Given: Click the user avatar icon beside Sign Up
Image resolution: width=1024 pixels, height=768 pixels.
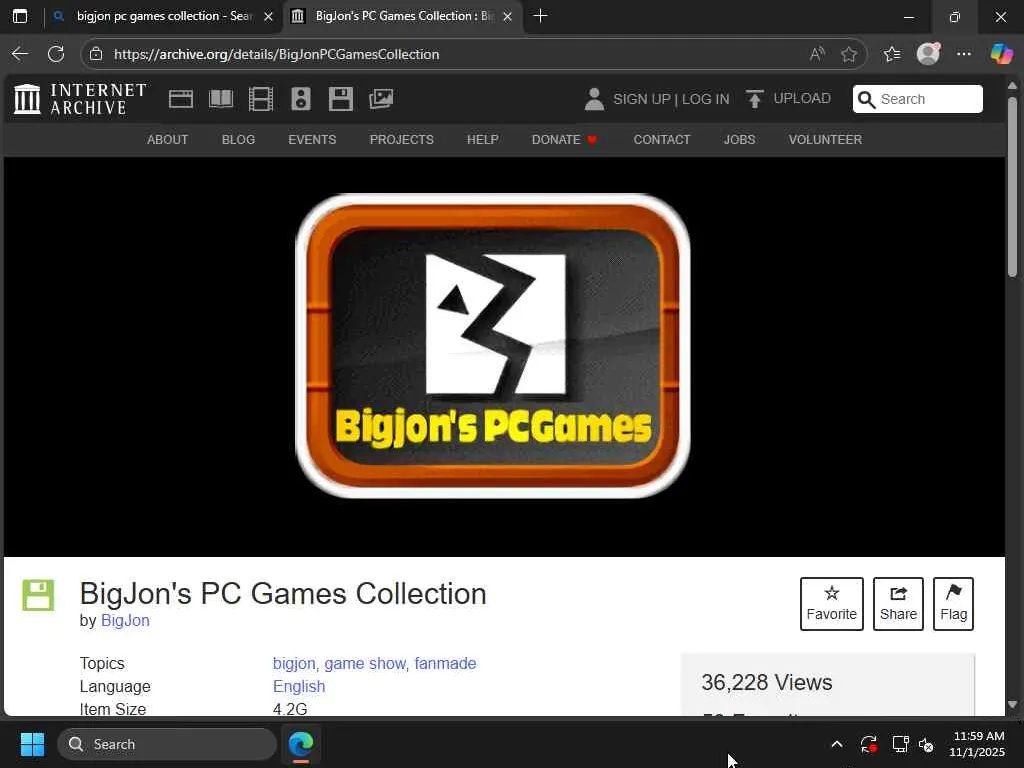Looking at the screenshot, I should (594, 99).
